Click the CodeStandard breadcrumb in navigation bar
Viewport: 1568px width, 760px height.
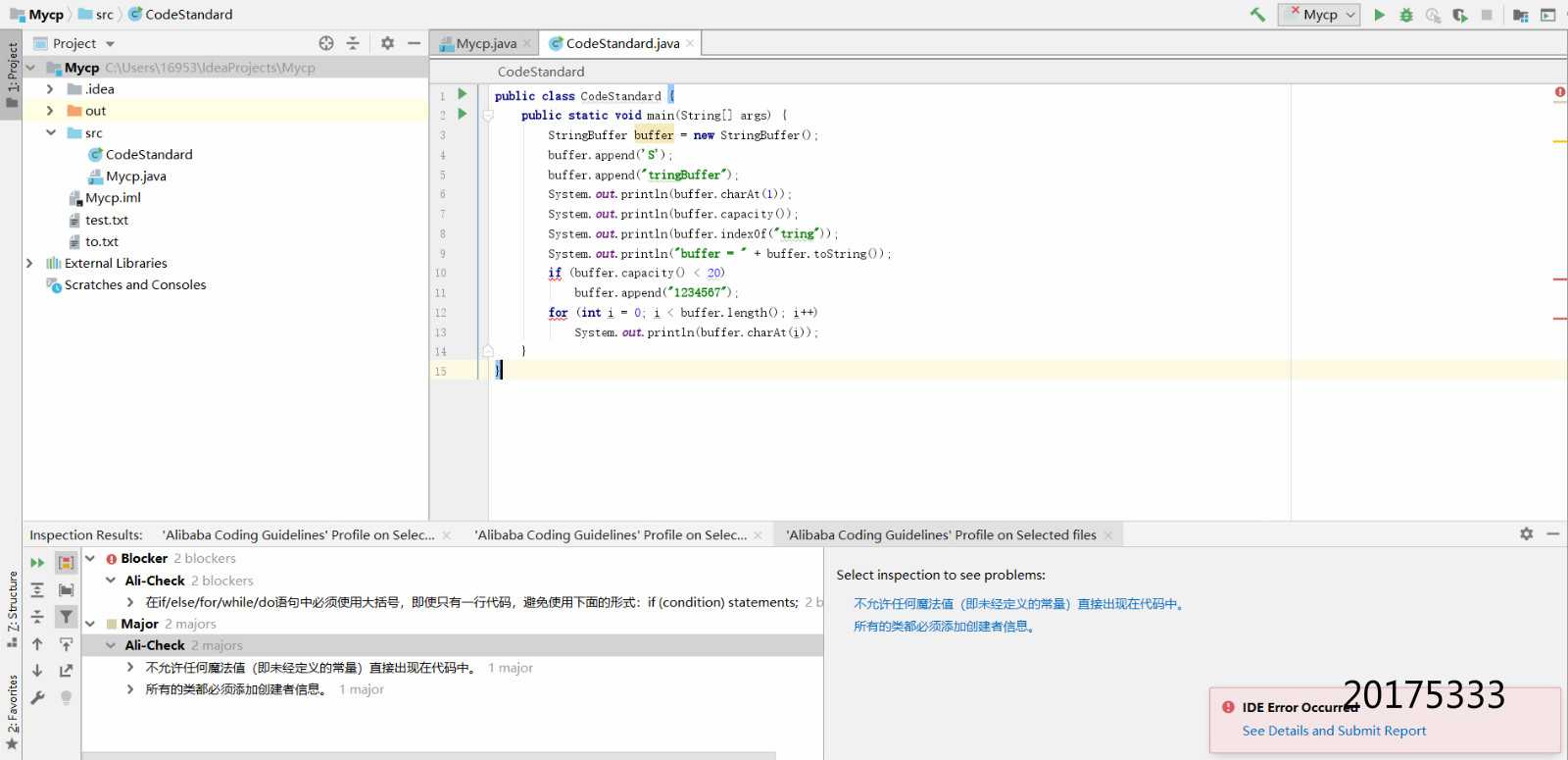(x=180, y=15)
